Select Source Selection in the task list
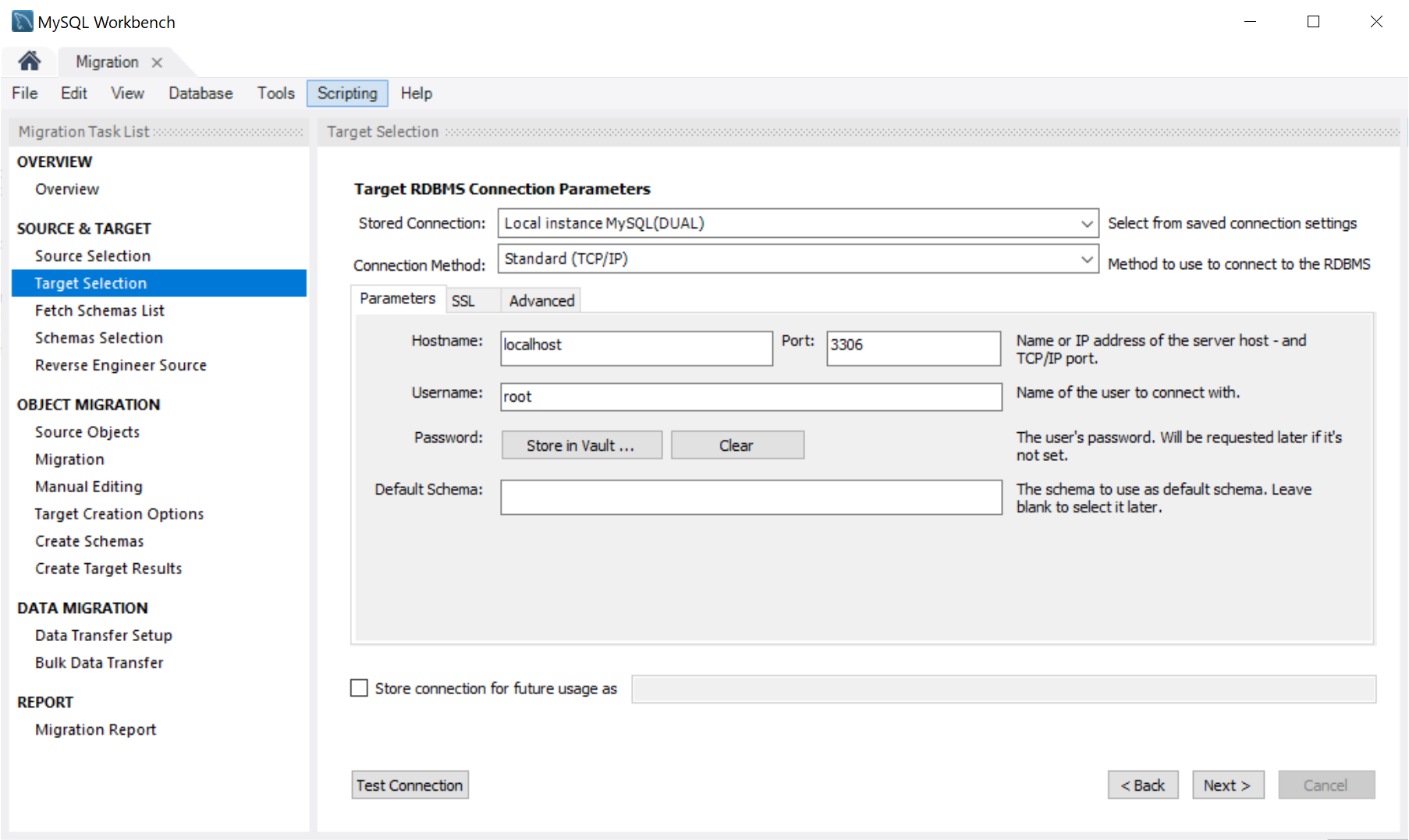This screenshot has height=840, width=1409. click(x=93, y=256)
